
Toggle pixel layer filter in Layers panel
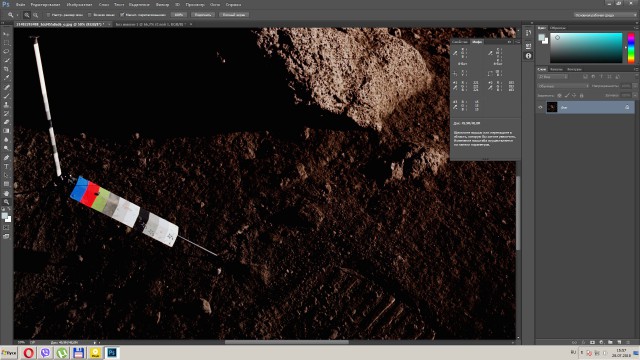585,77
